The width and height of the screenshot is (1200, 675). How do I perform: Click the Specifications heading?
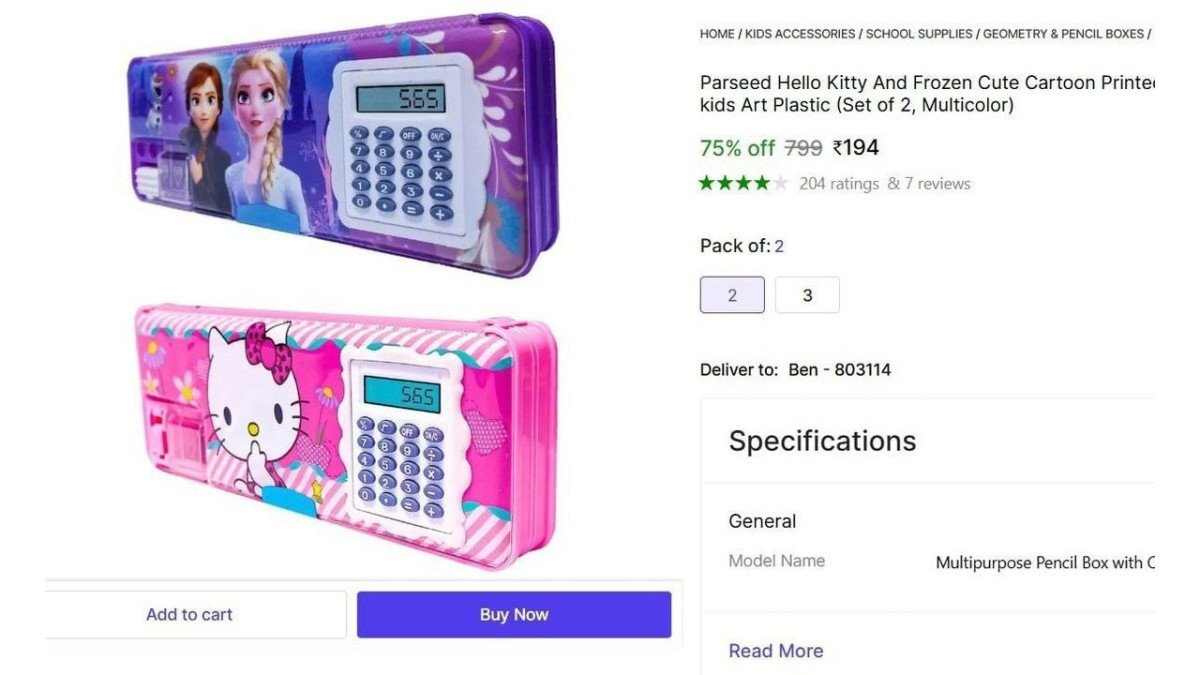[822, 440]
